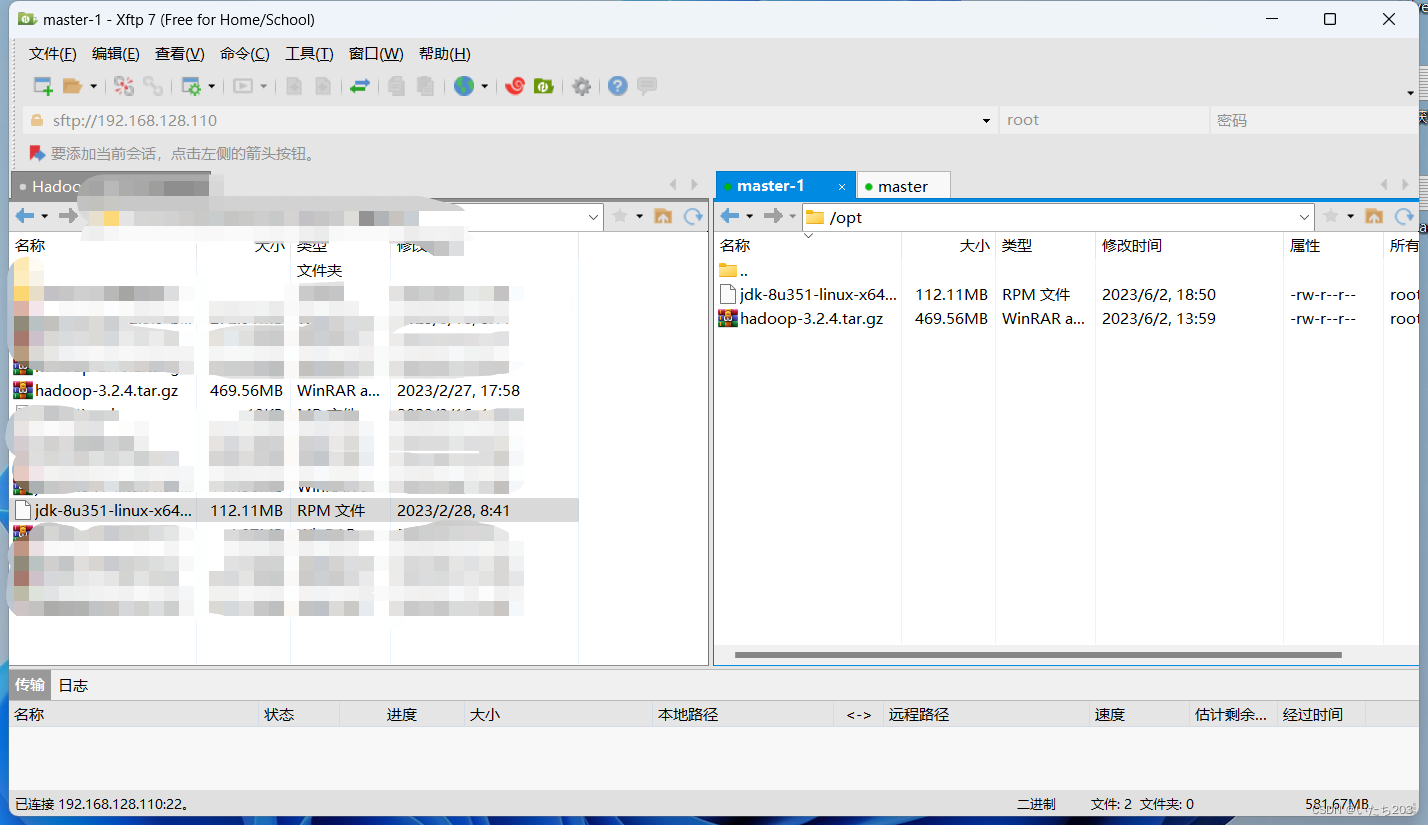Click the green Xftp toolbar icon

coord(544,86)
